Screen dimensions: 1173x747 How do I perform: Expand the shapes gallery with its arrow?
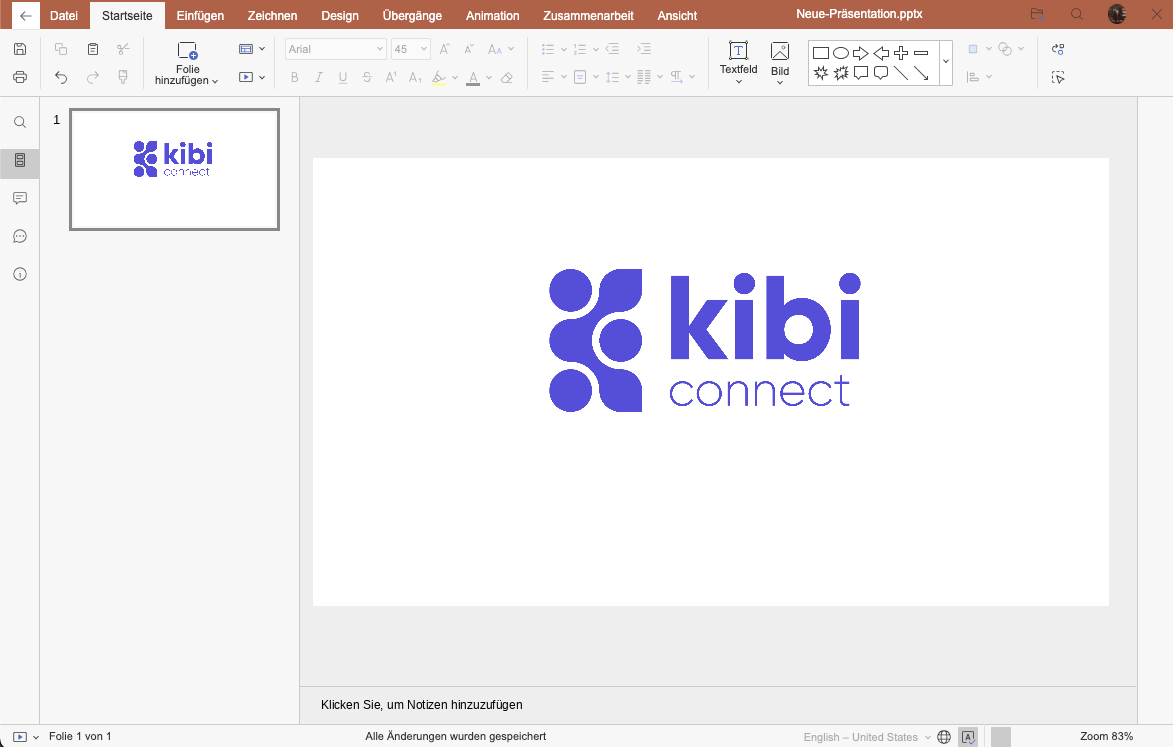pyautogui.click(x=944, y=62)
